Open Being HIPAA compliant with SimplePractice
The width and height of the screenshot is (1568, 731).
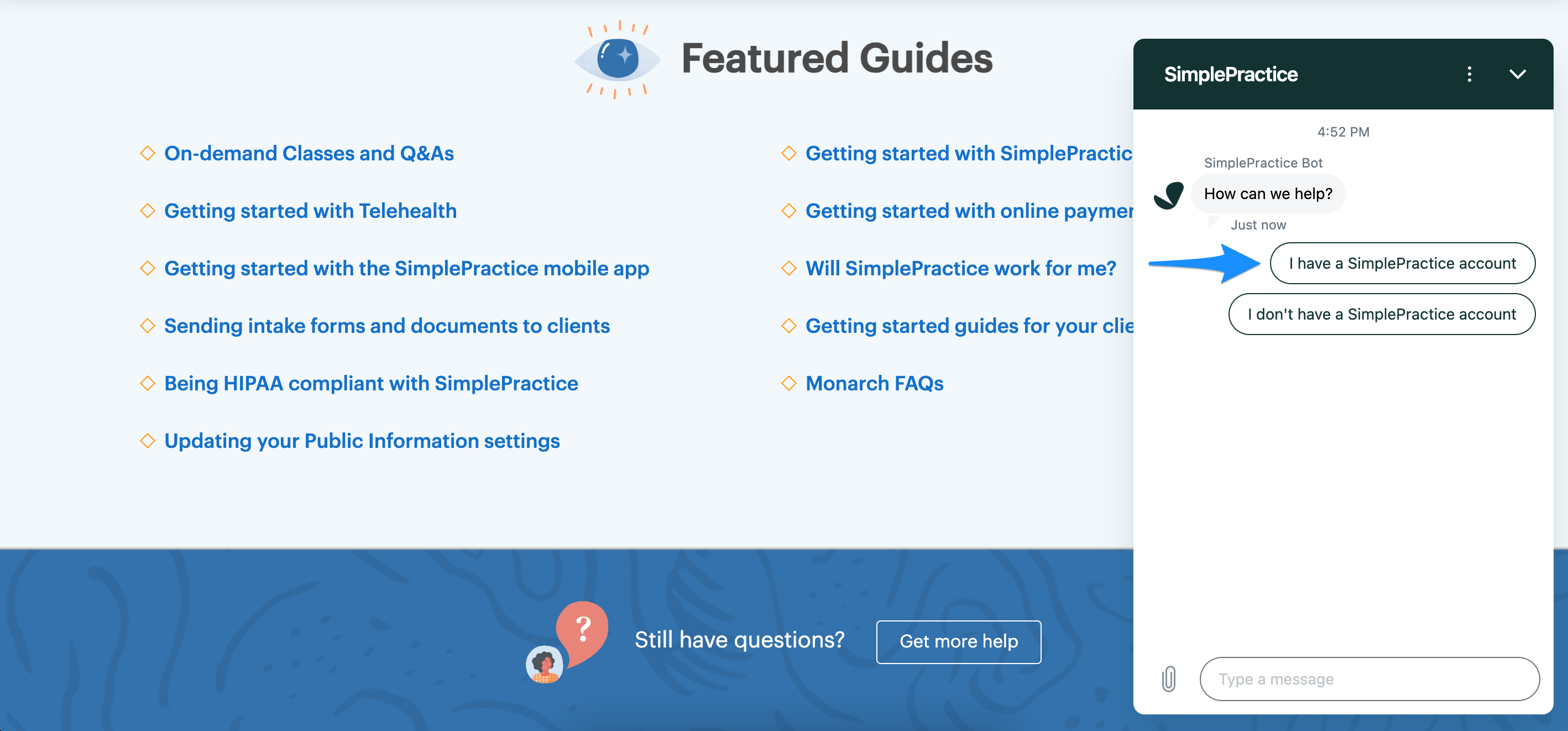point(372,383)
